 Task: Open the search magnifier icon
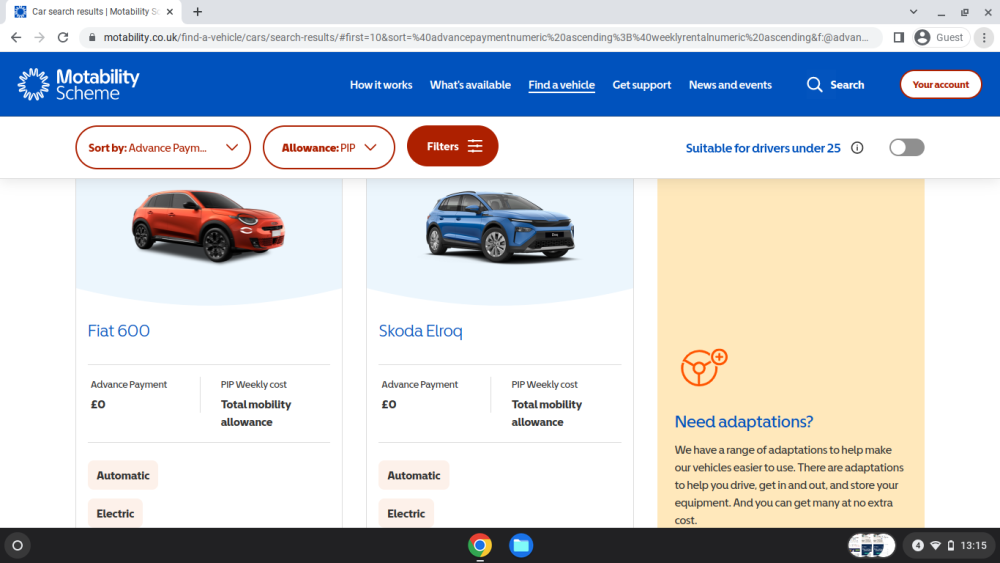[x=814, y=85]
